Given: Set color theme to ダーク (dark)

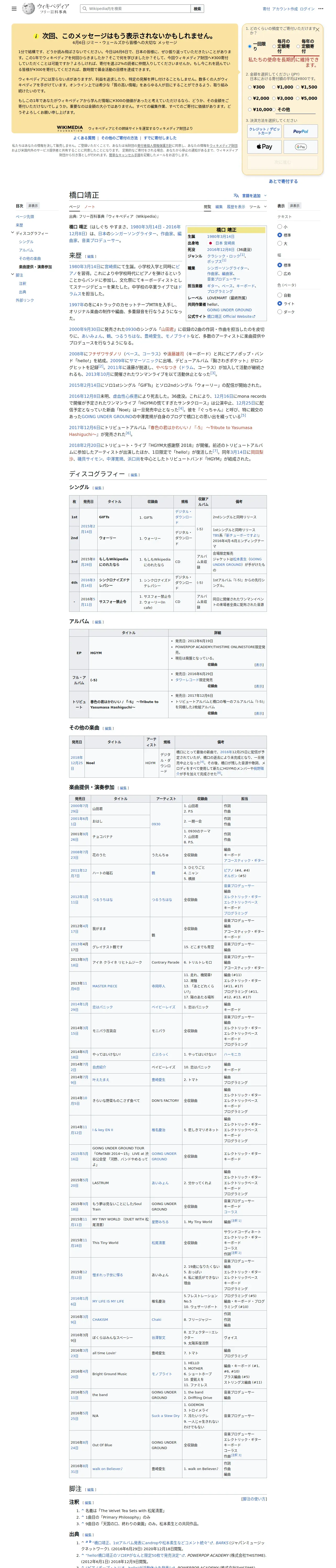Looking at the screenshot, I should tap(280, 312).
